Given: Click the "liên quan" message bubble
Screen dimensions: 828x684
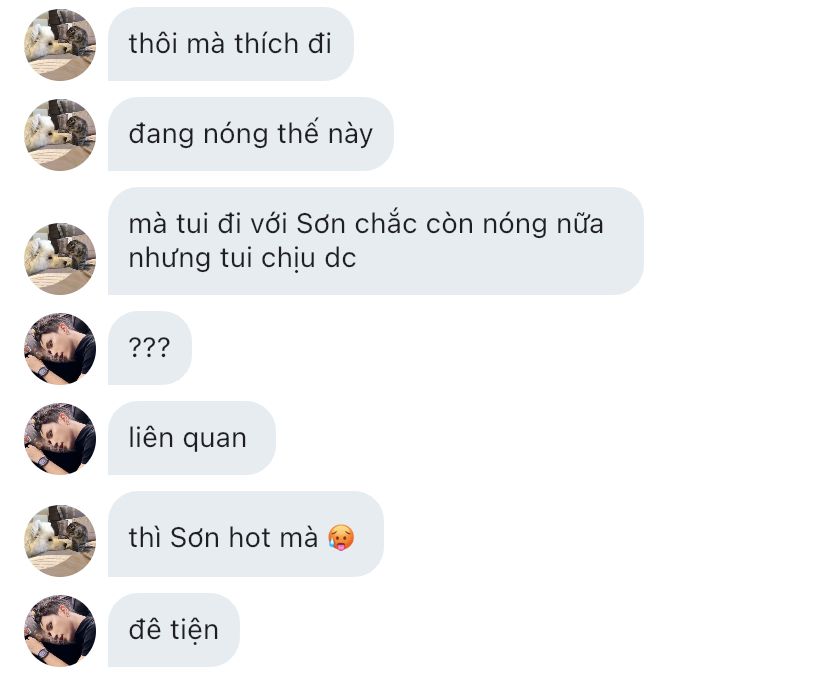Looking at the screenshot, I should click(x=192, y=438).
